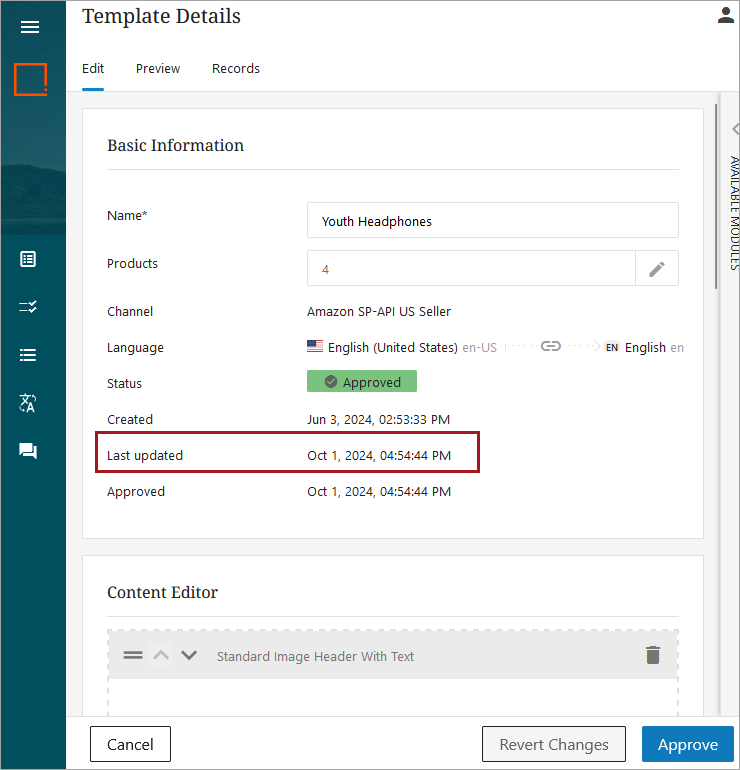Screen dimensions: 740x770
Task: Open the bulleted list sidebar icon
Action: [x=28, y=355]
